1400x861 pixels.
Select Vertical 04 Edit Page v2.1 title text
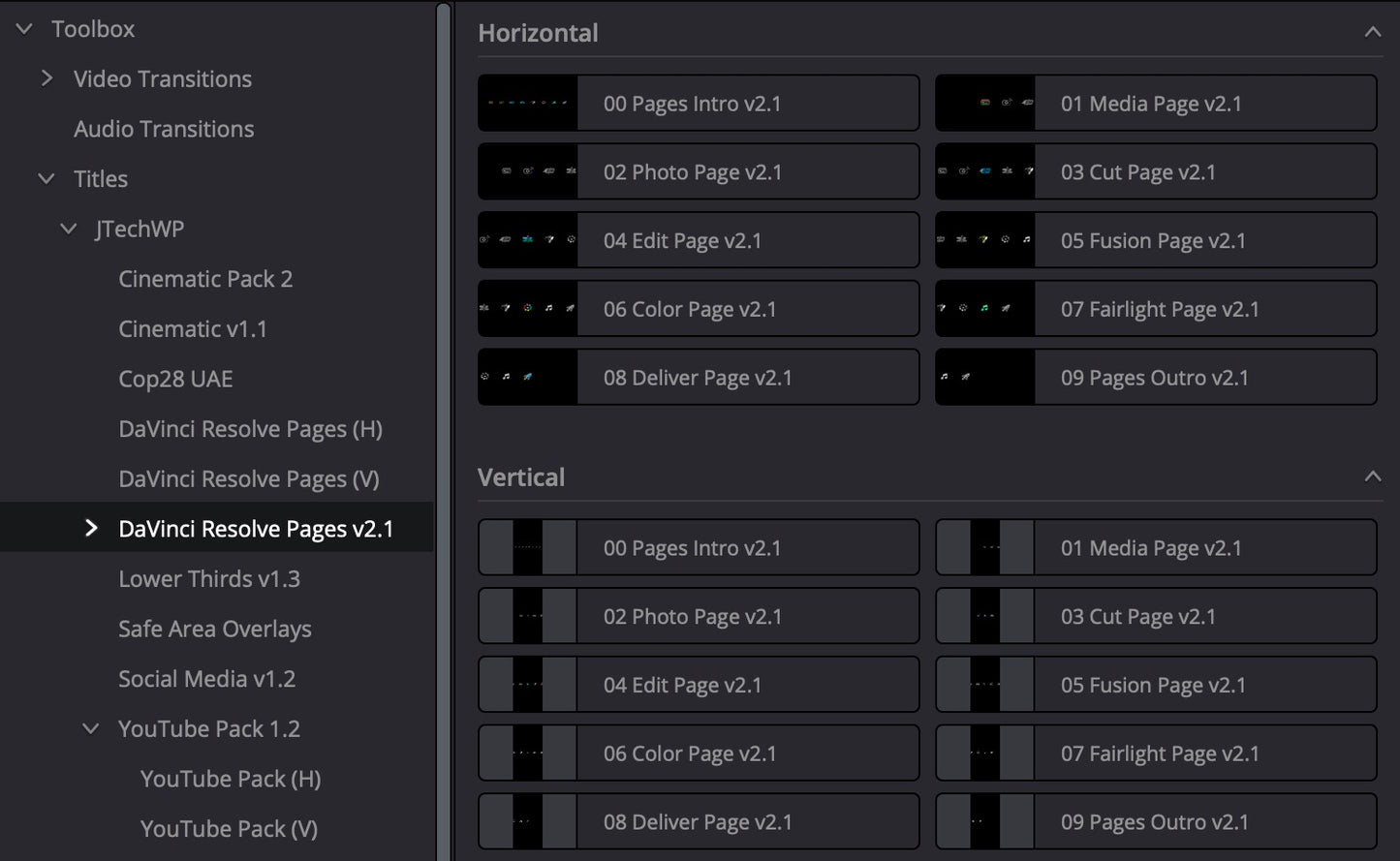click(682, 686)
